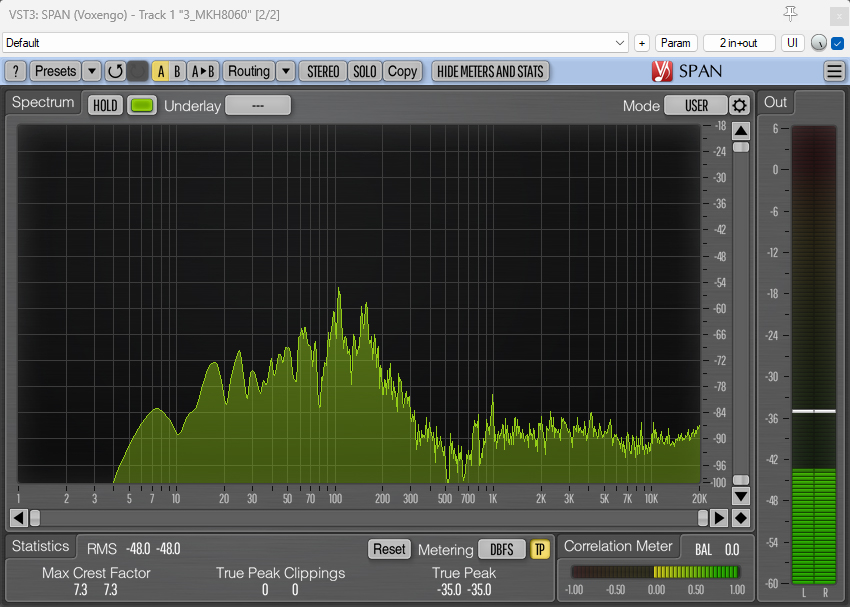The height and width of the screenshot is (607, 850).
Task: Click HIDE METERS AND STATS button
Action: tap(490, 71)
